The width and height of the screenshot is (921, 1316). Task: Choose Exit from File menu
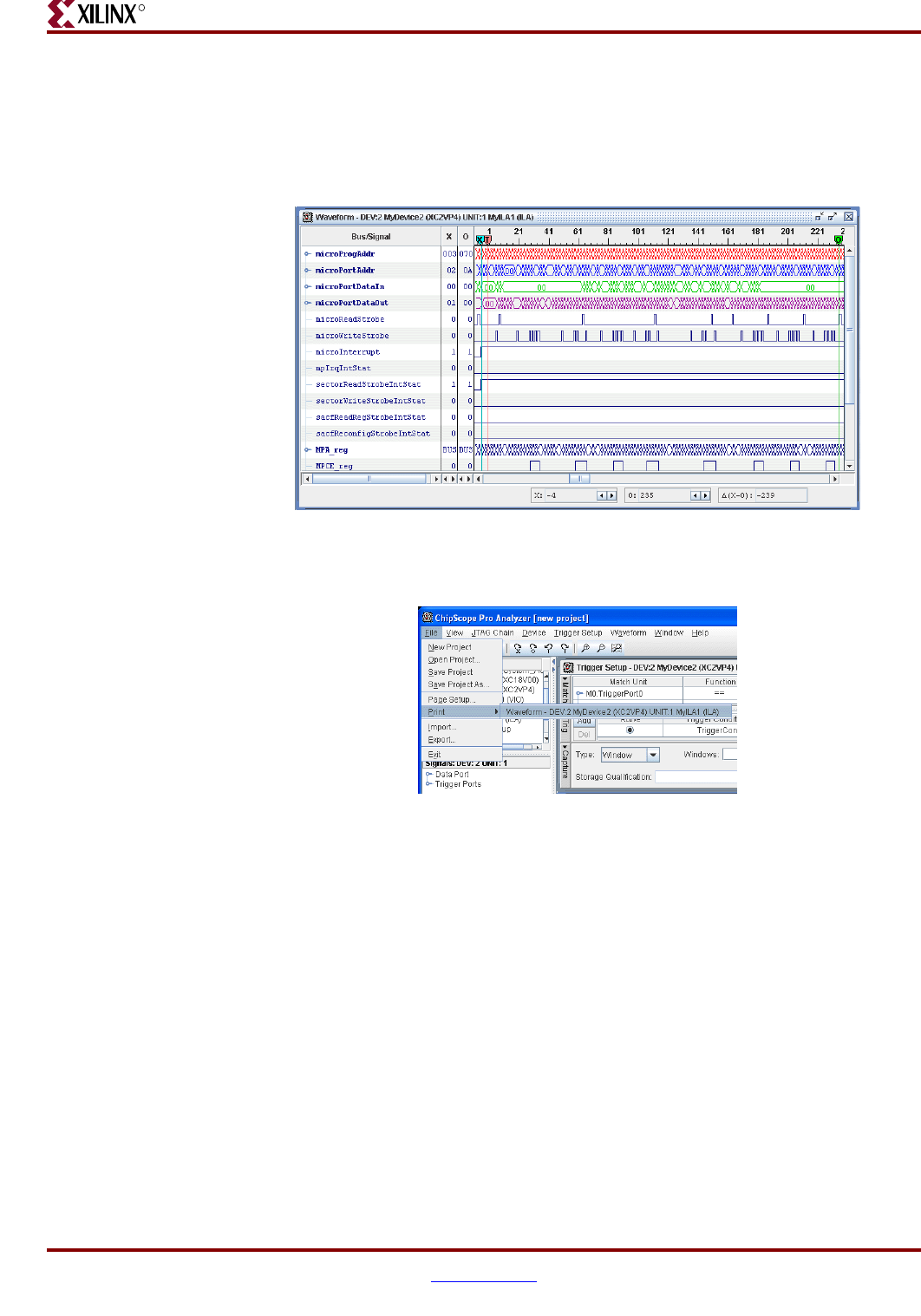[462, 754]
